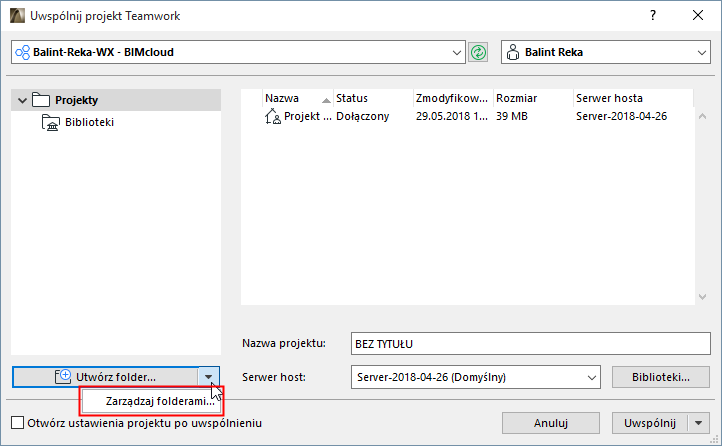Close the Uwspólnij projekt Teamwork dialog

pyautogui.click(x=698, y=16)
